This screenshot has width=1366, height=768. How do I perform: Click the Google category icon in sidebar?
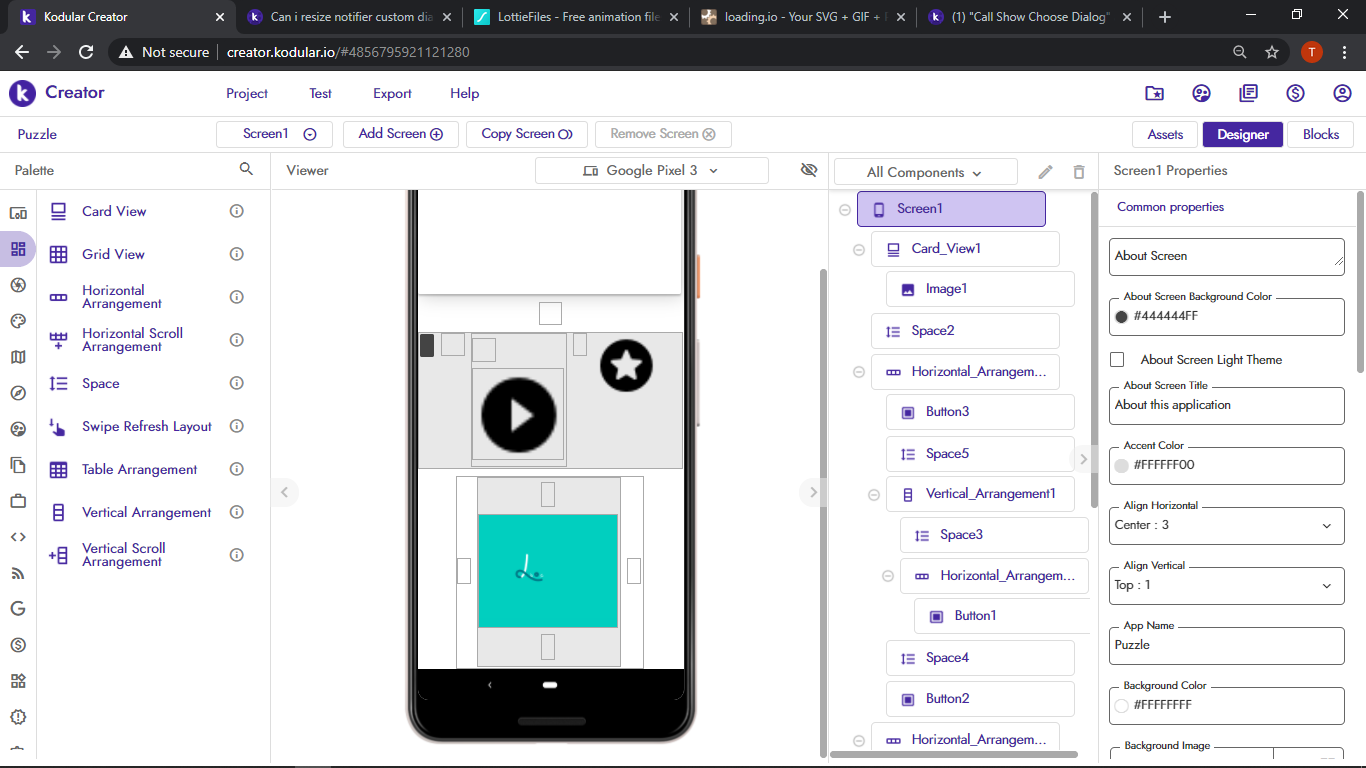pyautogui.click(x=18, y=608)
